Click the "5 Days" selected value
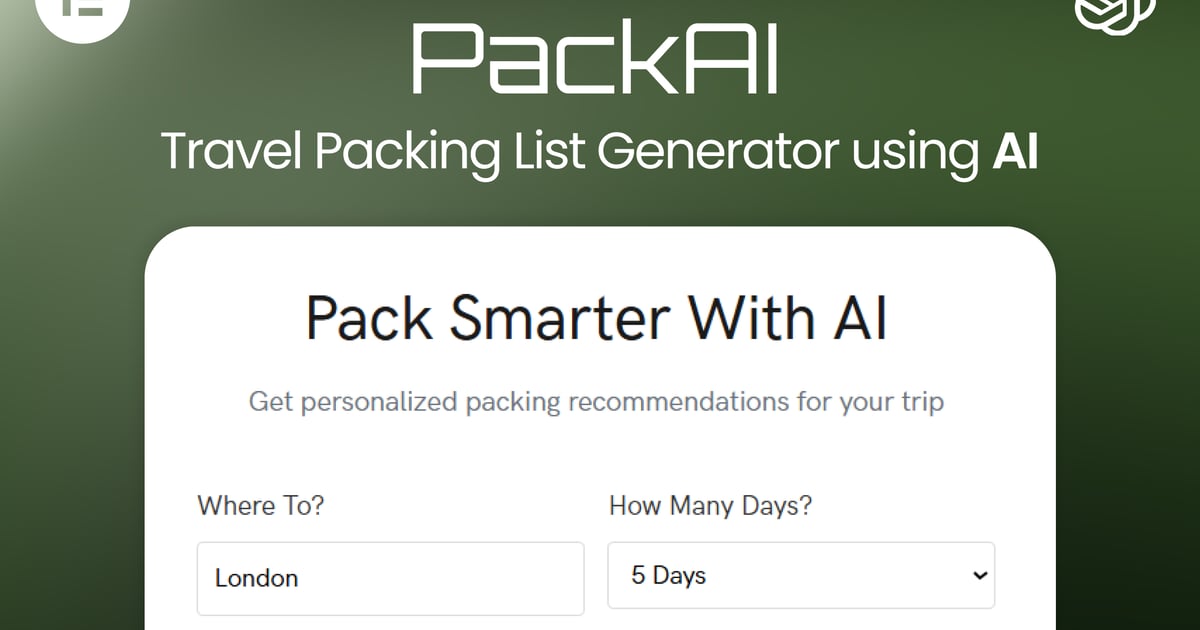Screen dimensions: 1200x630 click(668, 576)
